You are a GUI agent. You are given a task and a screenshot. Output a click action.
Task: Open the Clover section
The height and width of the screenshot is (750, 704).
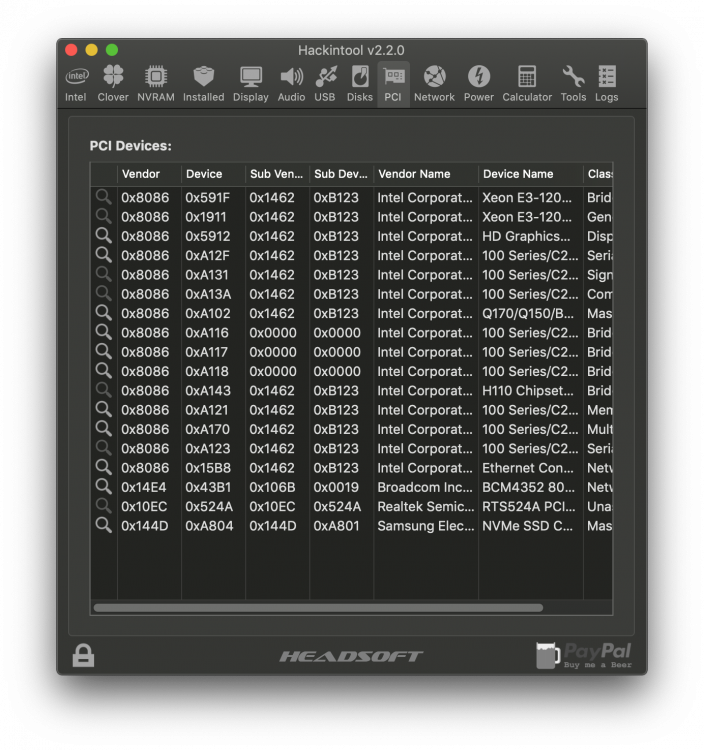click(x=113, y=84)
